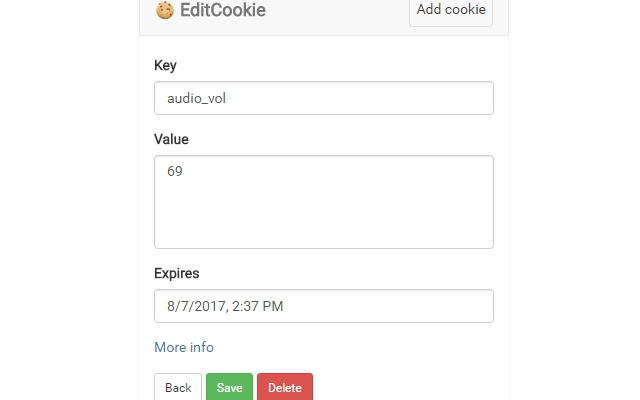Screen dimensions: 640x400
Task: Click the Expires field label
Action: [176, 273]
